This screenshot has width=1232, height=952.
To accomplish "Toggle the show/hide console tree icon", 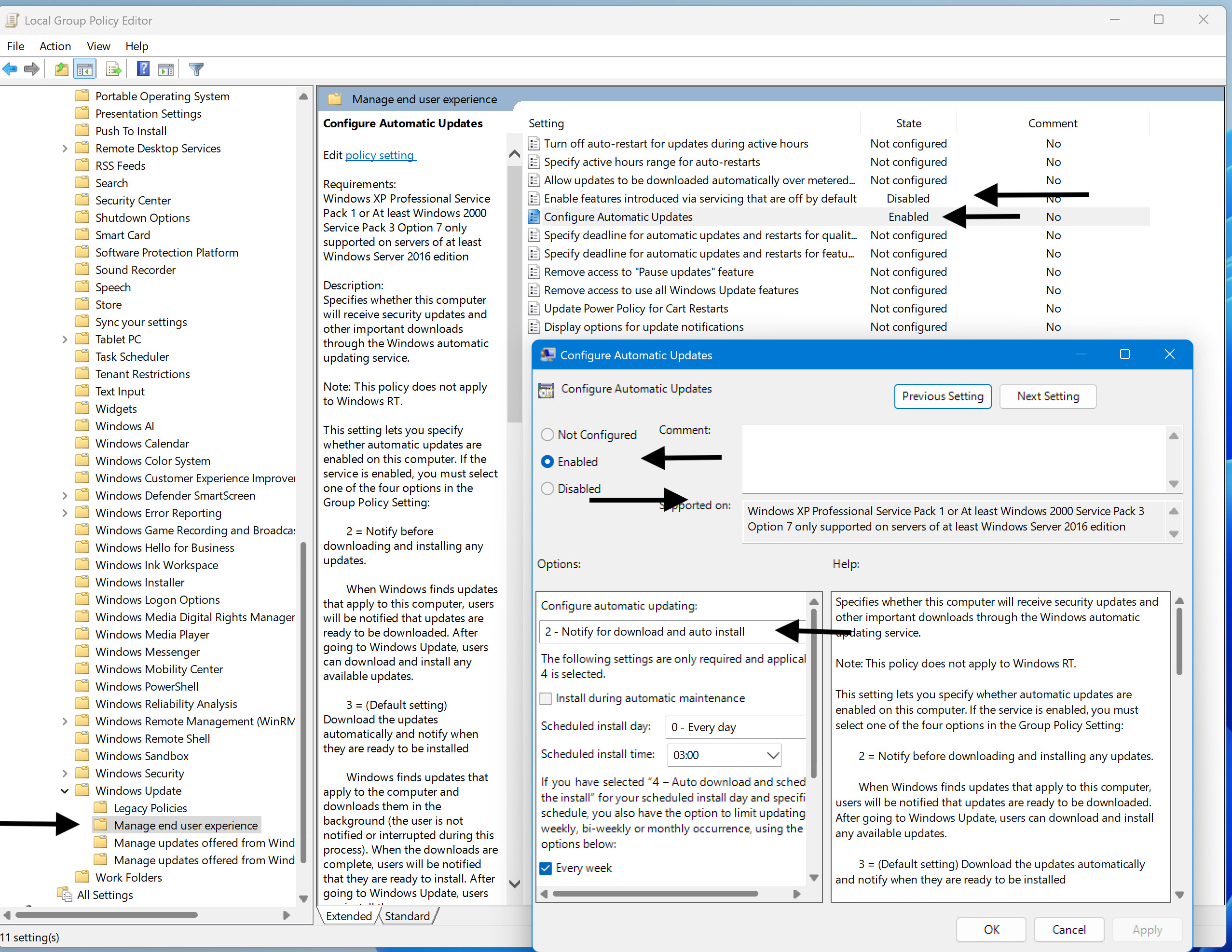I will pos(84,68).
